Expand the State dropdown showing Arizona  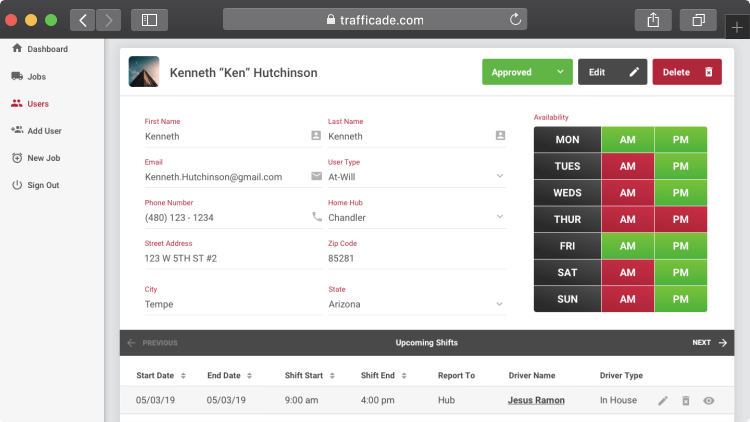500,304
